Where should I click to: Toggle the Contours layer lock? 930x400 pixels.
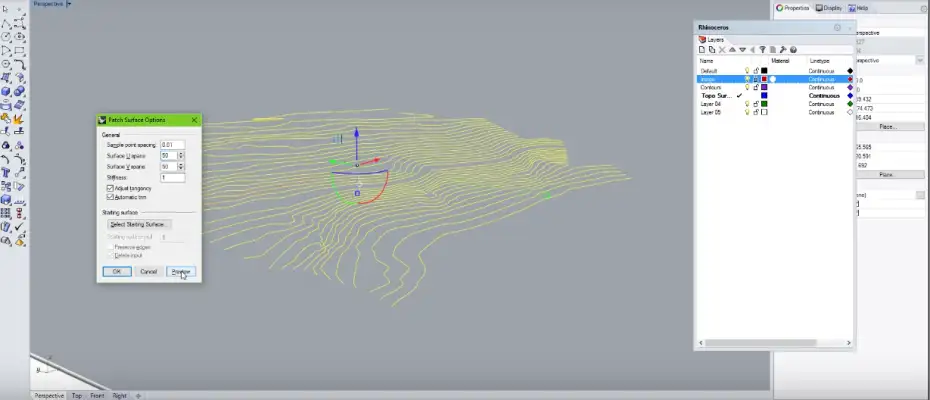[756, 87]
